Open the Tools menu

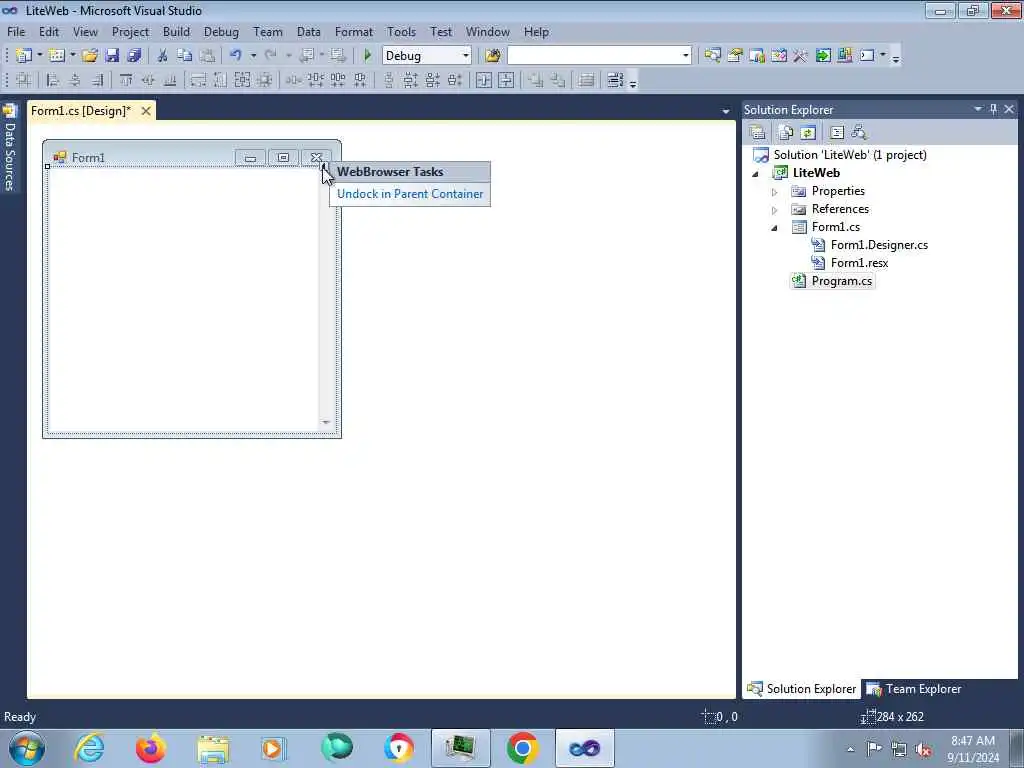pos(401,31)
